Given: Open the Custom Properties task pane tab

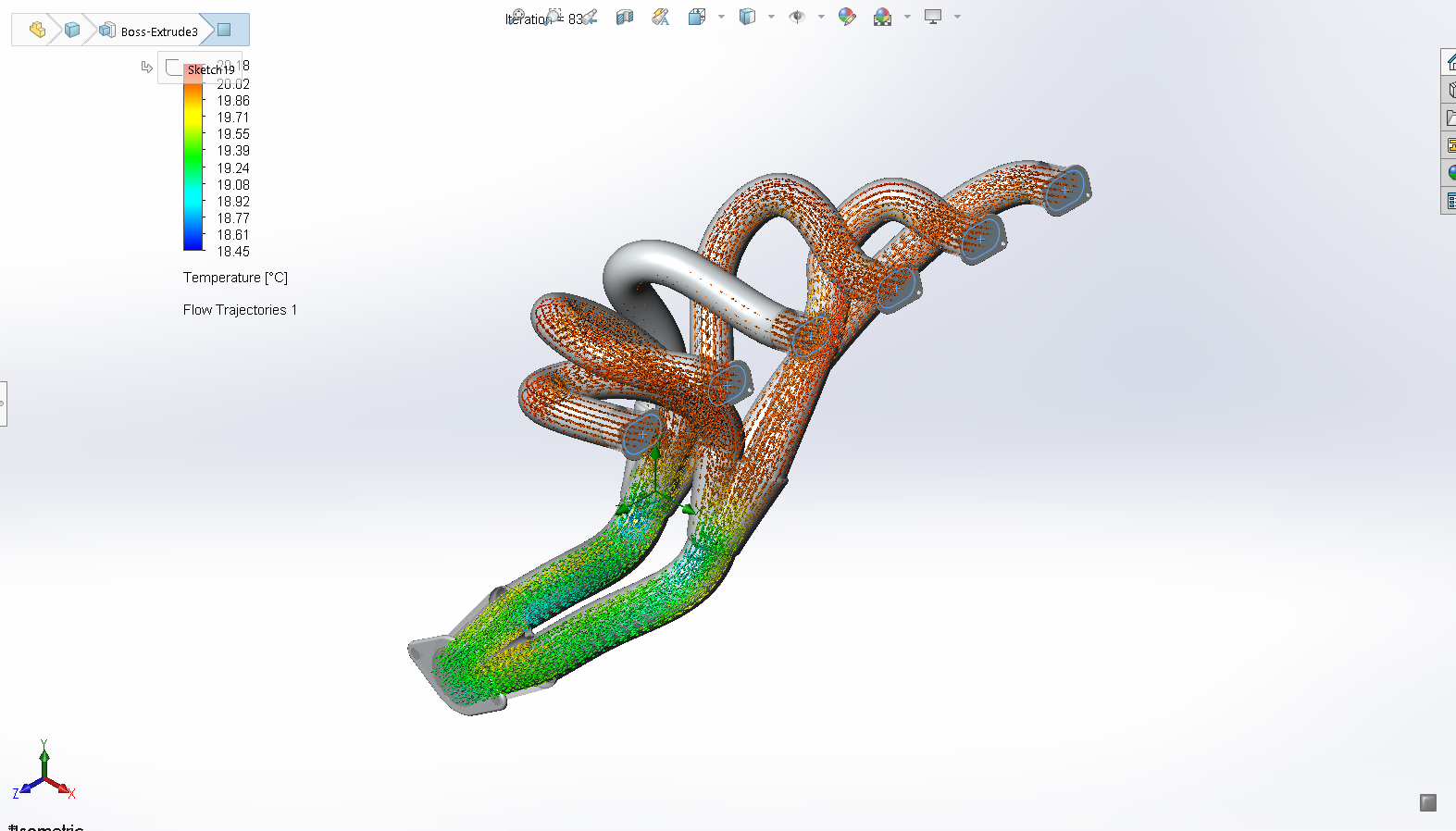Looking at the screenshot, I should pyautogui.click(x=1450, y=201).
